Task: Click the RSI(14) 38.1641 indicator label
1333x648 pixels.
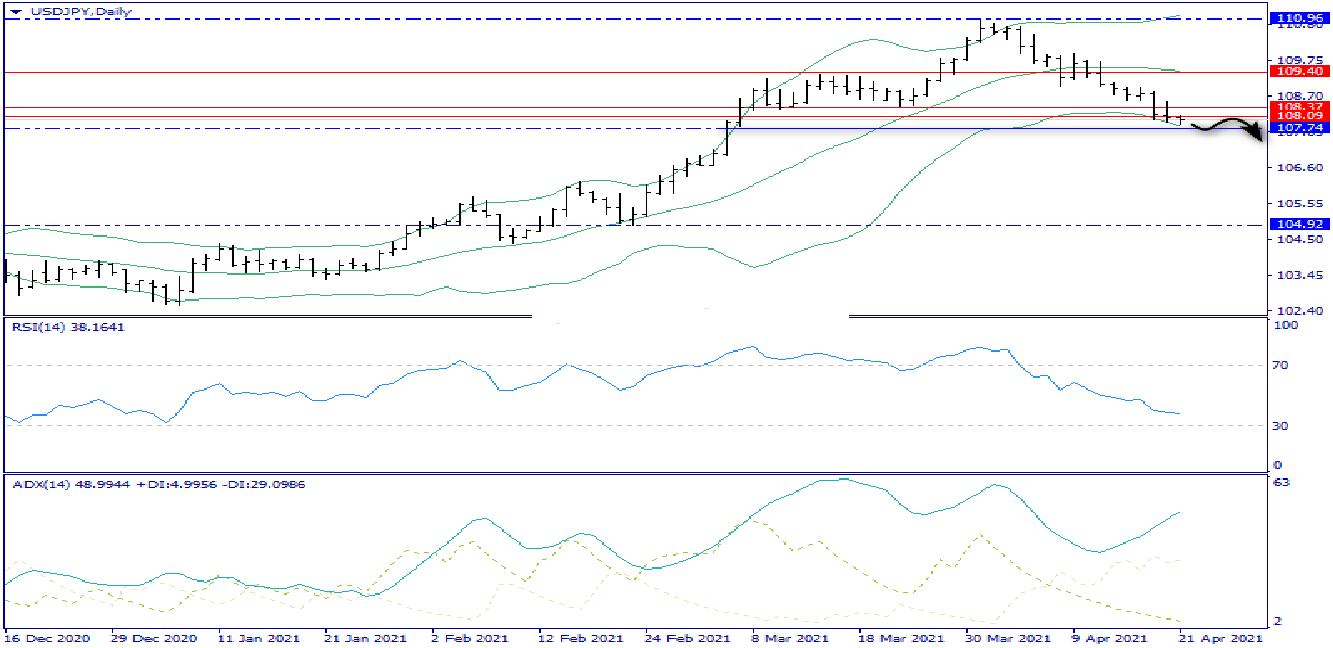Action: [68, 327]
